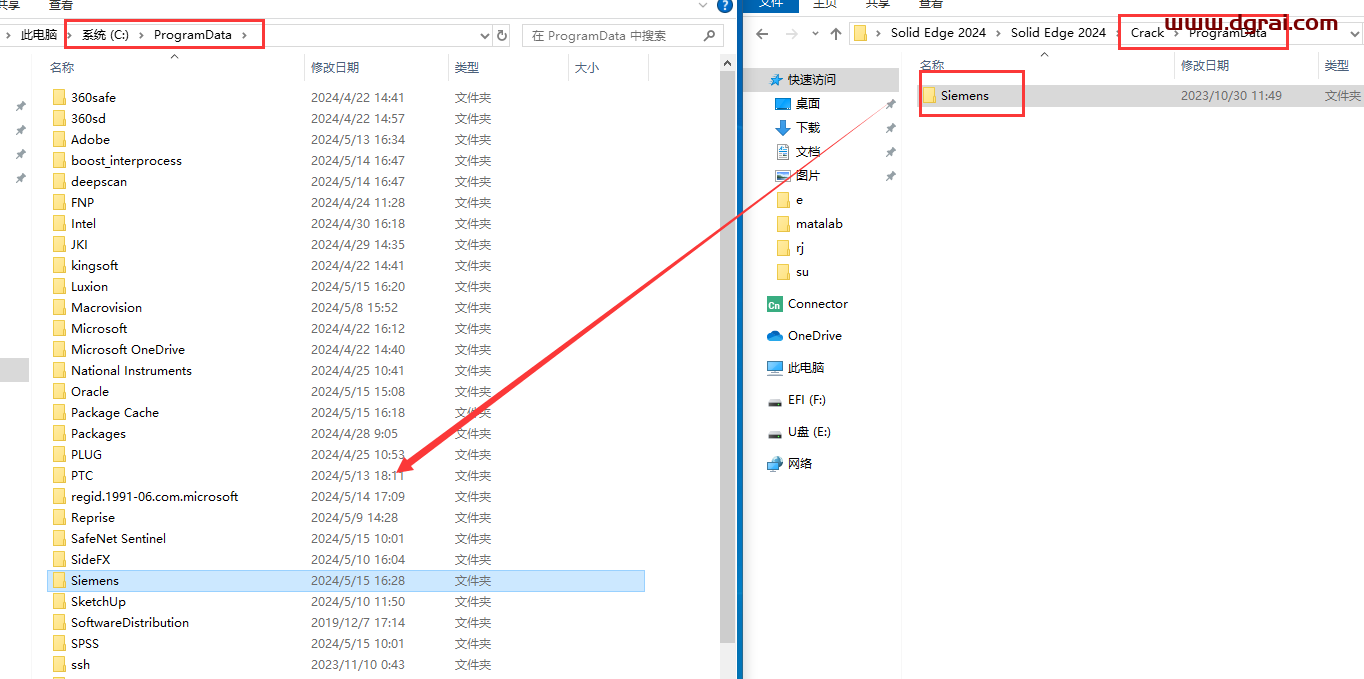This screenshot has height=679, width=1364.
Task: Select National Instruments folder name
Action: click(x=131, y=370)
